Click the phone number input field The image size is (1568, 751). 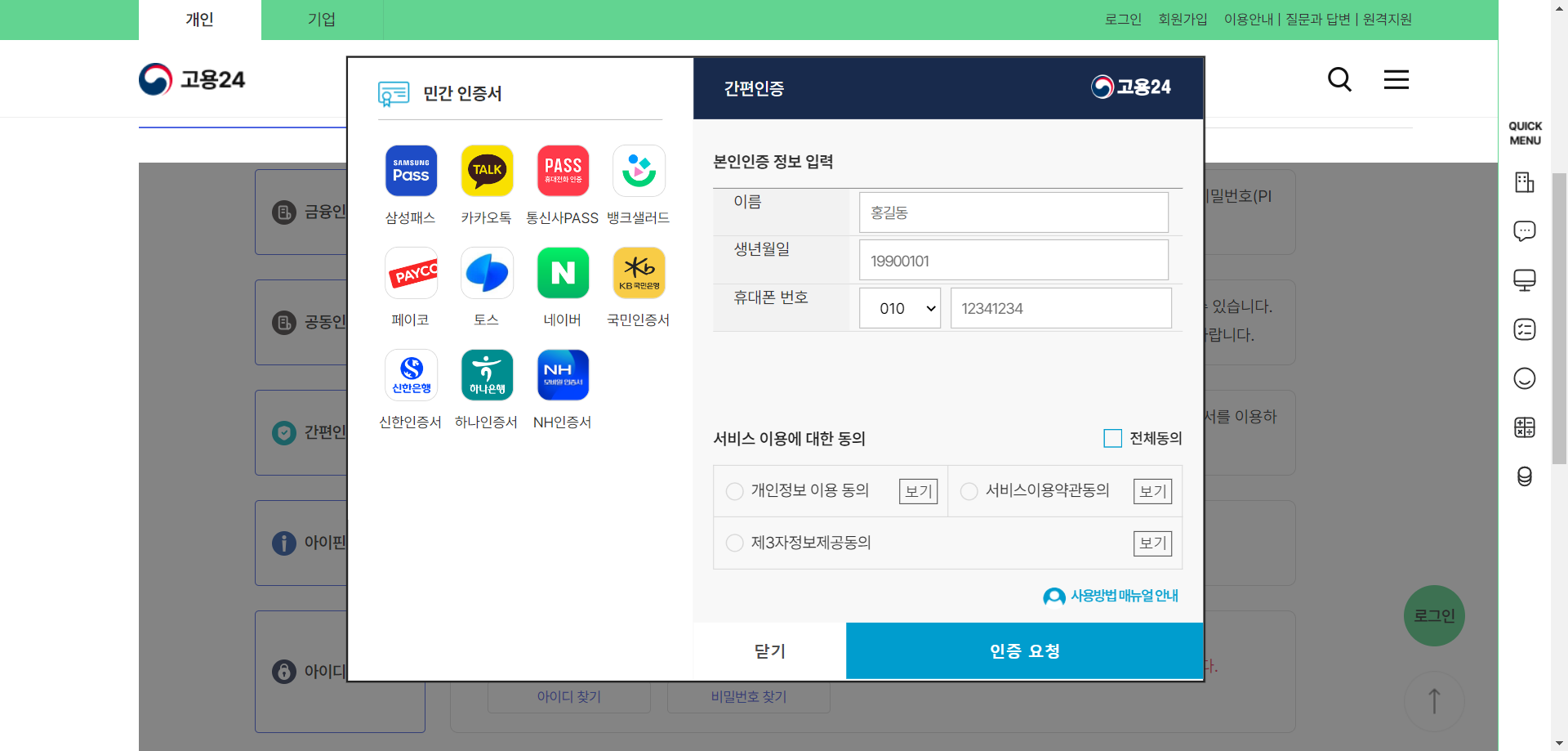pos(1061,308)
